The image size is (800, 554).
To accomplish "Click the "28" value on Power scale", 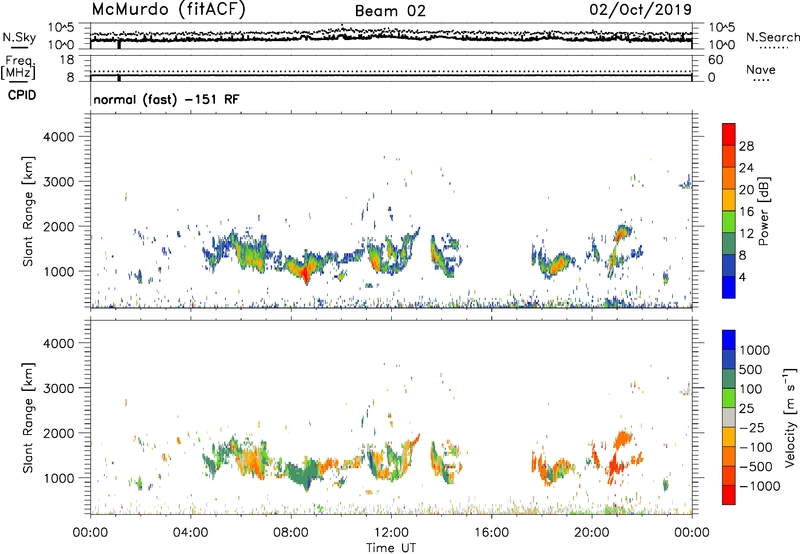I will tap(746, 146).
